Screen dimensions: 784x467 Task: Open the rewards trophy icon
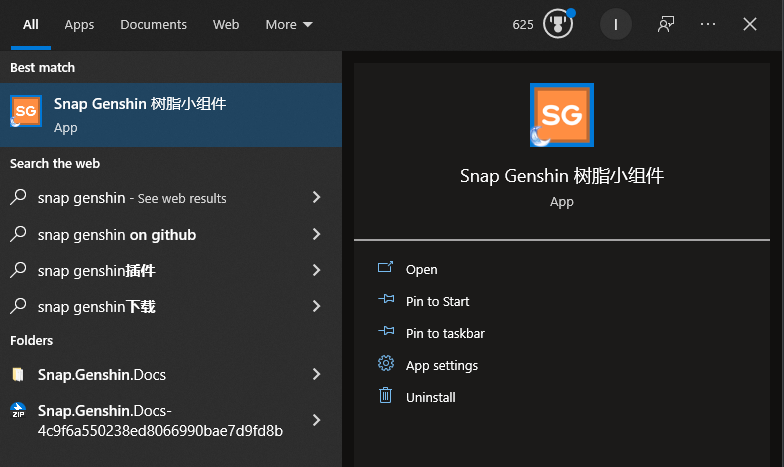pyautogui.click(x=558, y=24)
